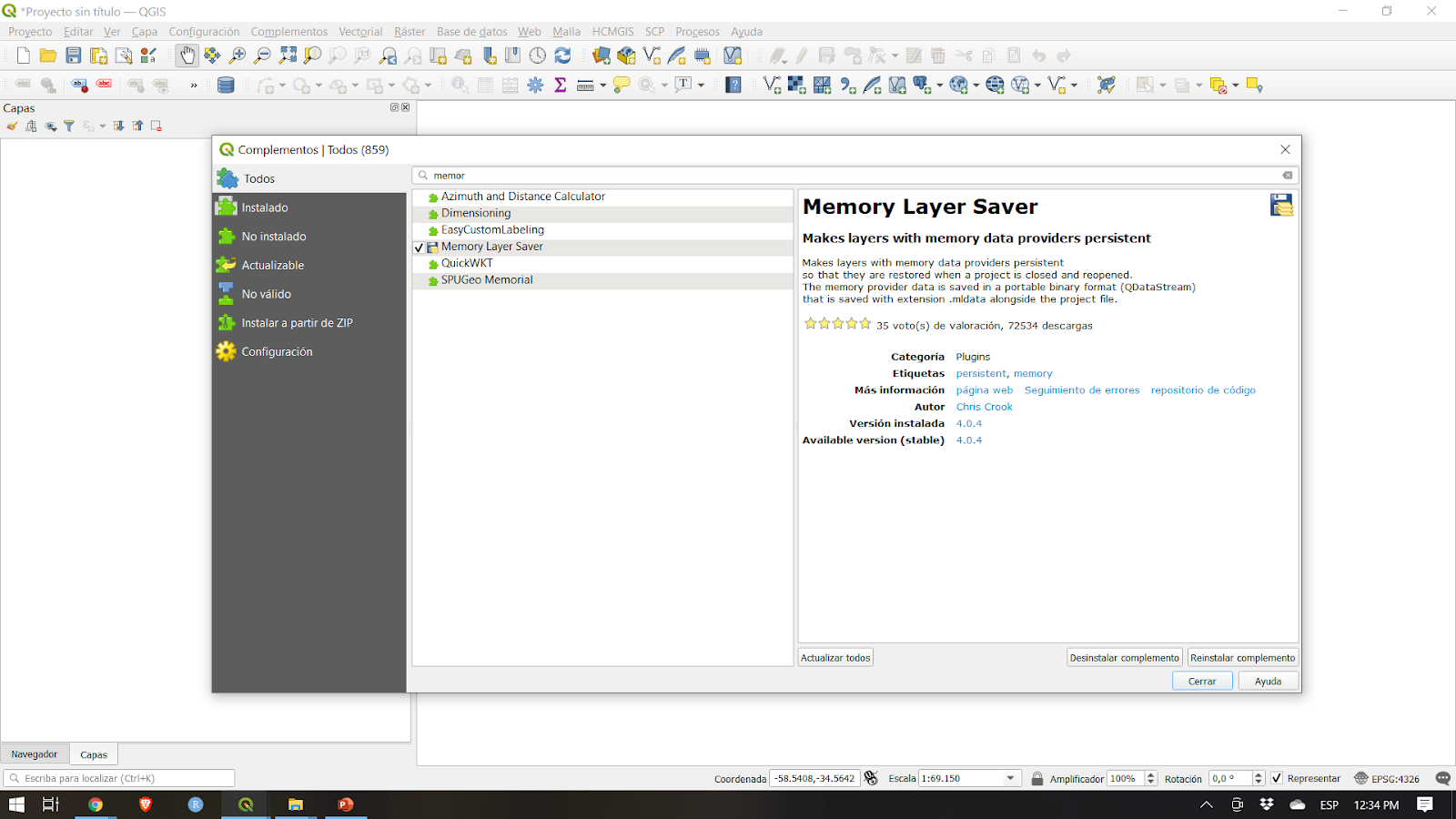Click the Cerrar button
This screenshot has height=819, width=1456.
click(x=1202, y=681)
